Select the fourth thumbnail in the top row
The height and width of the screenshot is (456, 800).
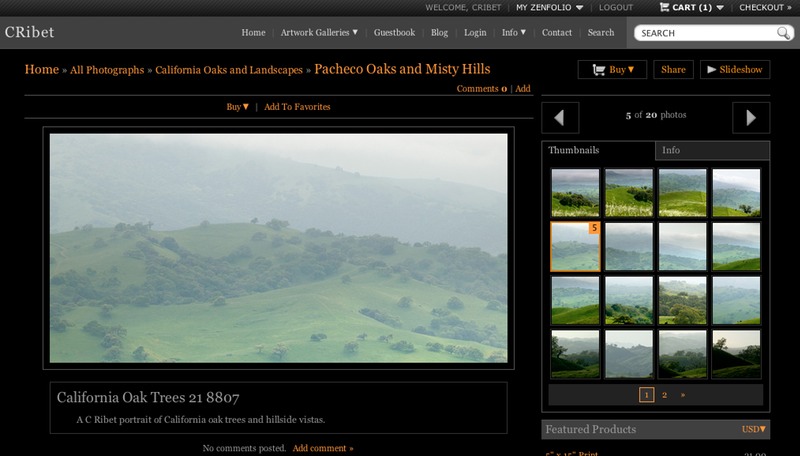click(736, 193)
